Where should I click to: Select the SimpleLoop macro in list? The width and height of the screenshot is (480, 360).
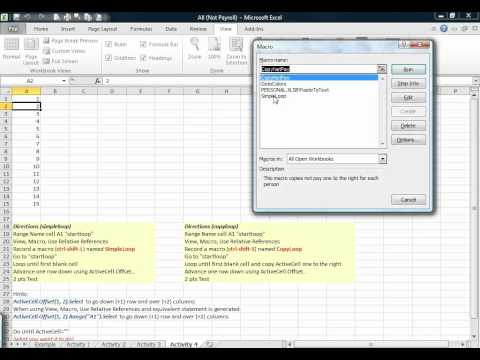(x=274, y=96)
